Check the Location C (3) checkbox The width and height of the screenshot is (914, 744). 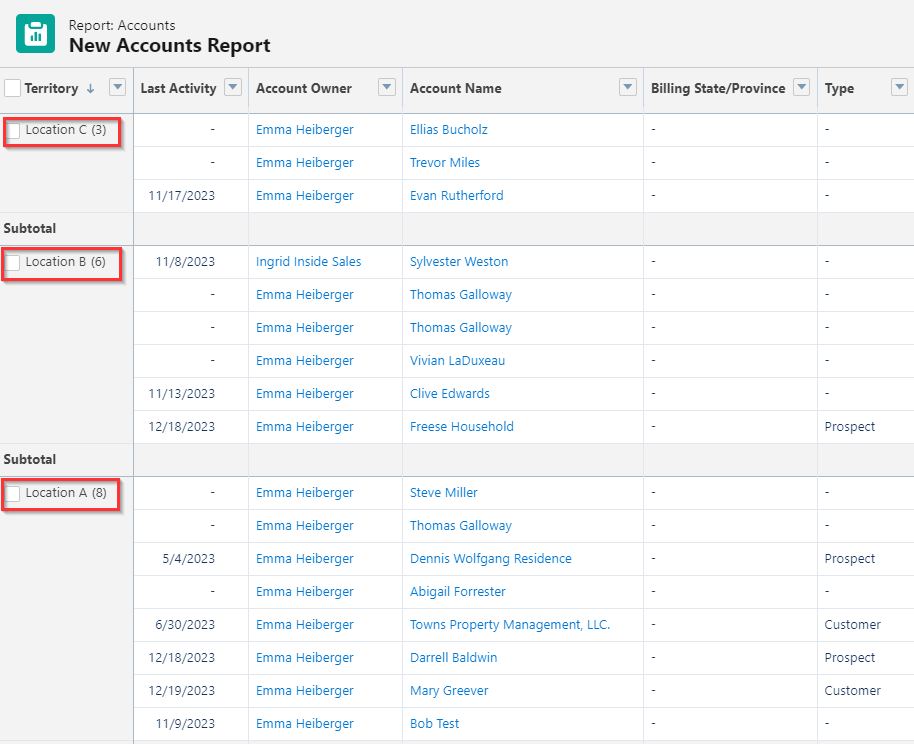pyautogui.click(x=13, y=131)
